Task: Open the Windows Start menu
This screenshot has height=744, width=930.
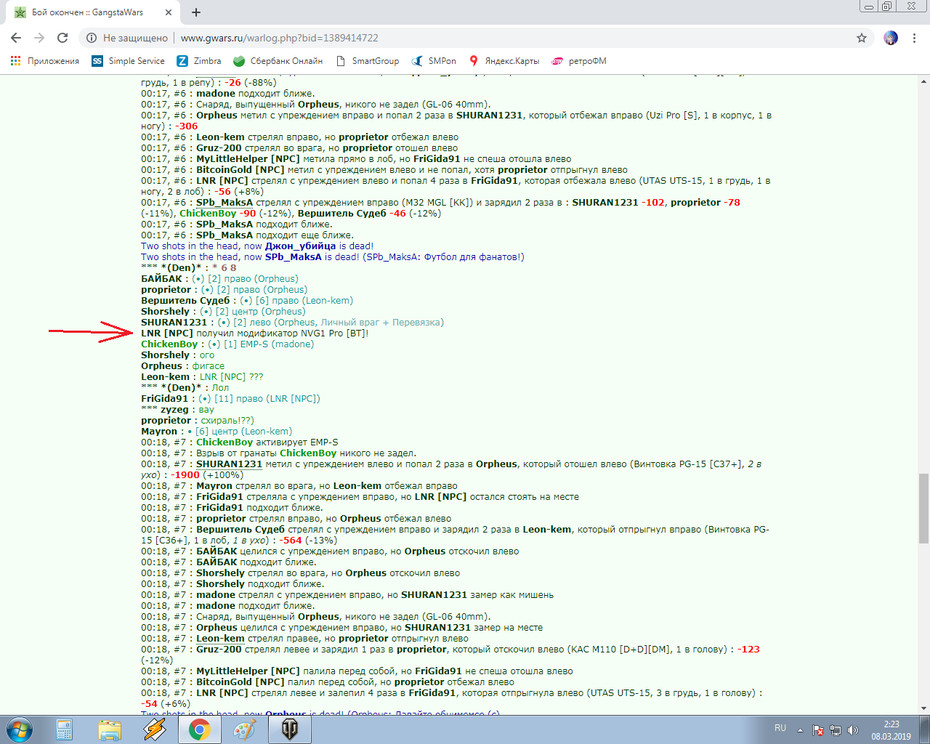Action: 18,730
